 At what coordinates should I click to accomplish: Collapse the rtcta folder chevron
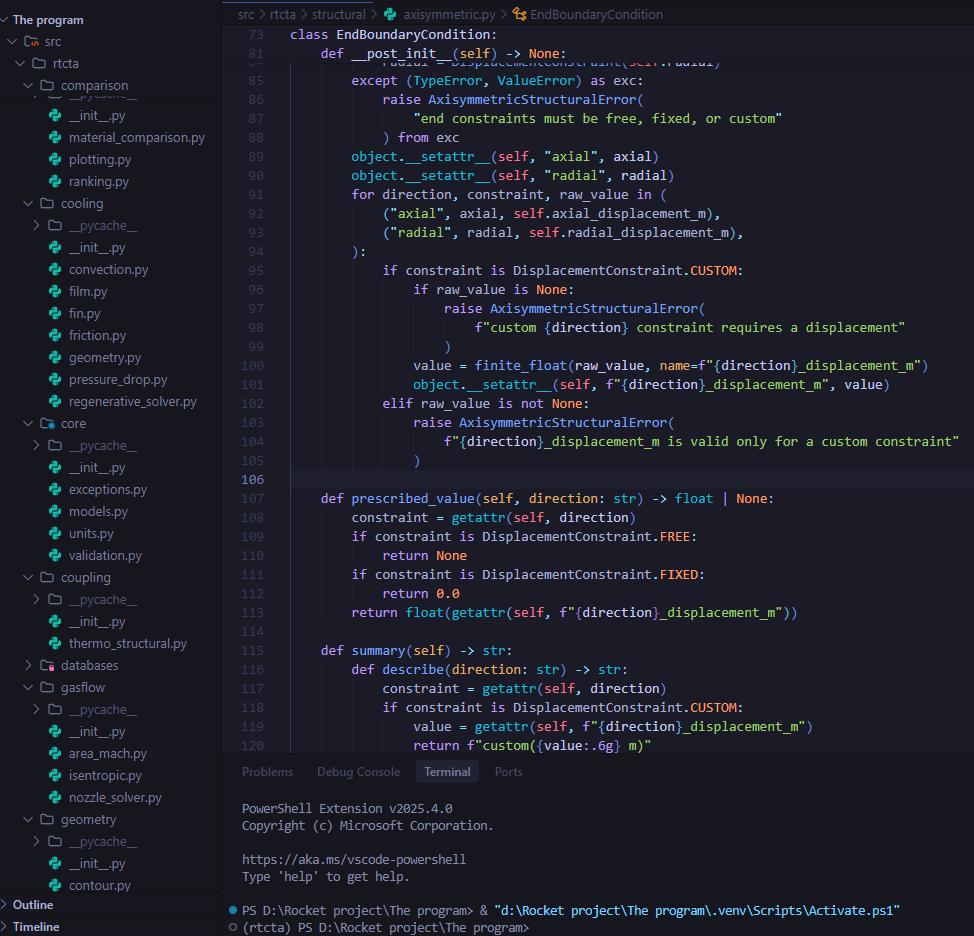click(20, 63)
